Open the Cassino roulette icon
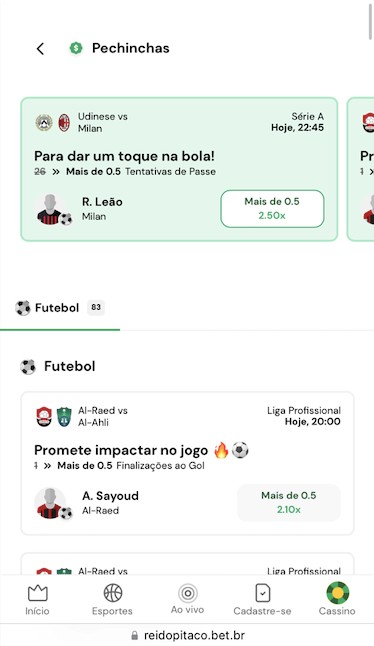The width and height of the screenshot is (374, 646). point(337,593)
